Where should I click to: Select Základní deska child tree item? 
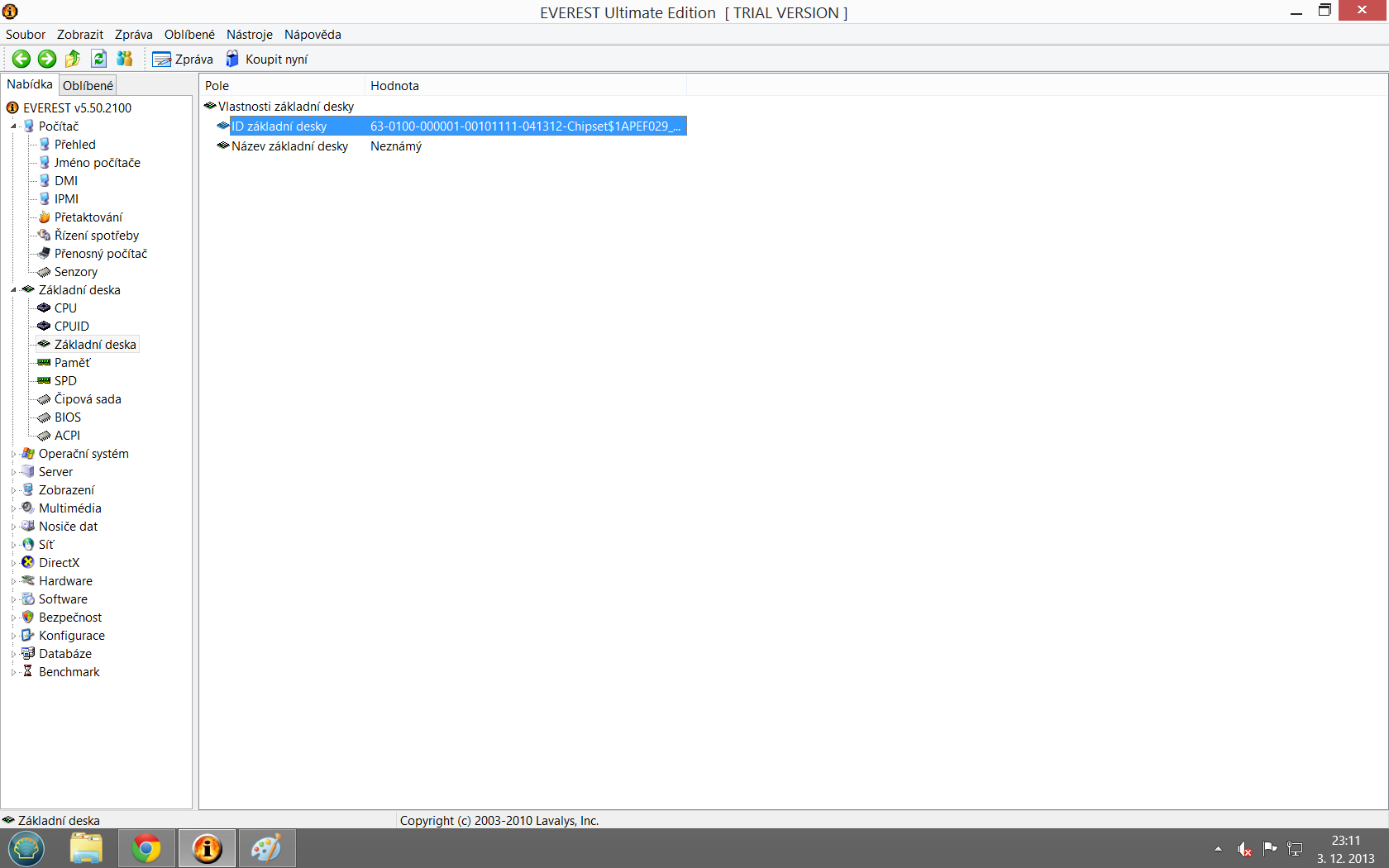[x=95, y=345]
